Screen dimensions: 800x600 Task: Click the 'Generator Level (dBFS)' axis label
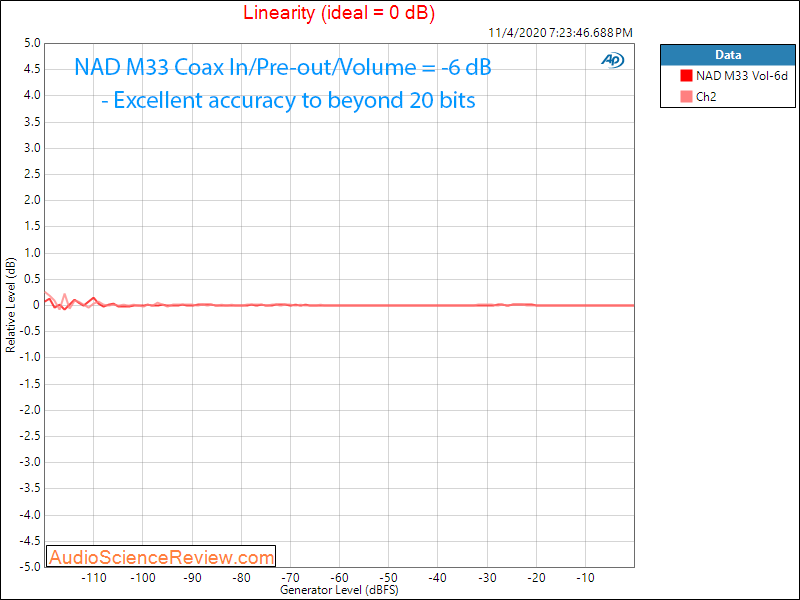point(339,590)
